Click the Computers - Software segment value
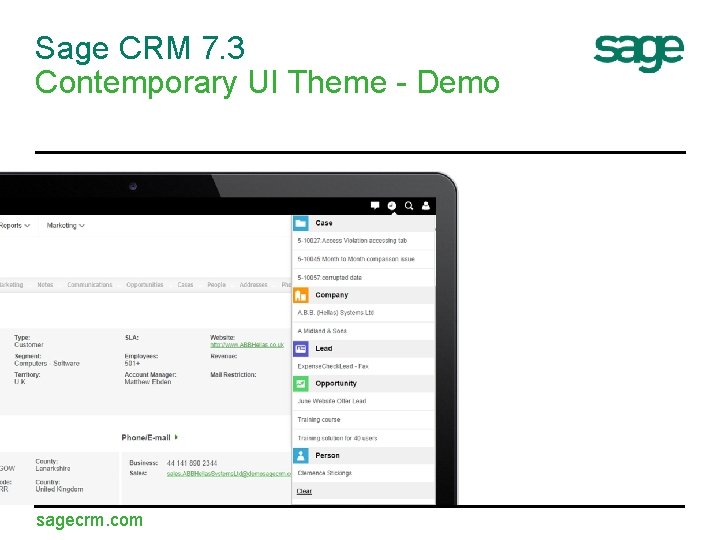 click(47, 363)
